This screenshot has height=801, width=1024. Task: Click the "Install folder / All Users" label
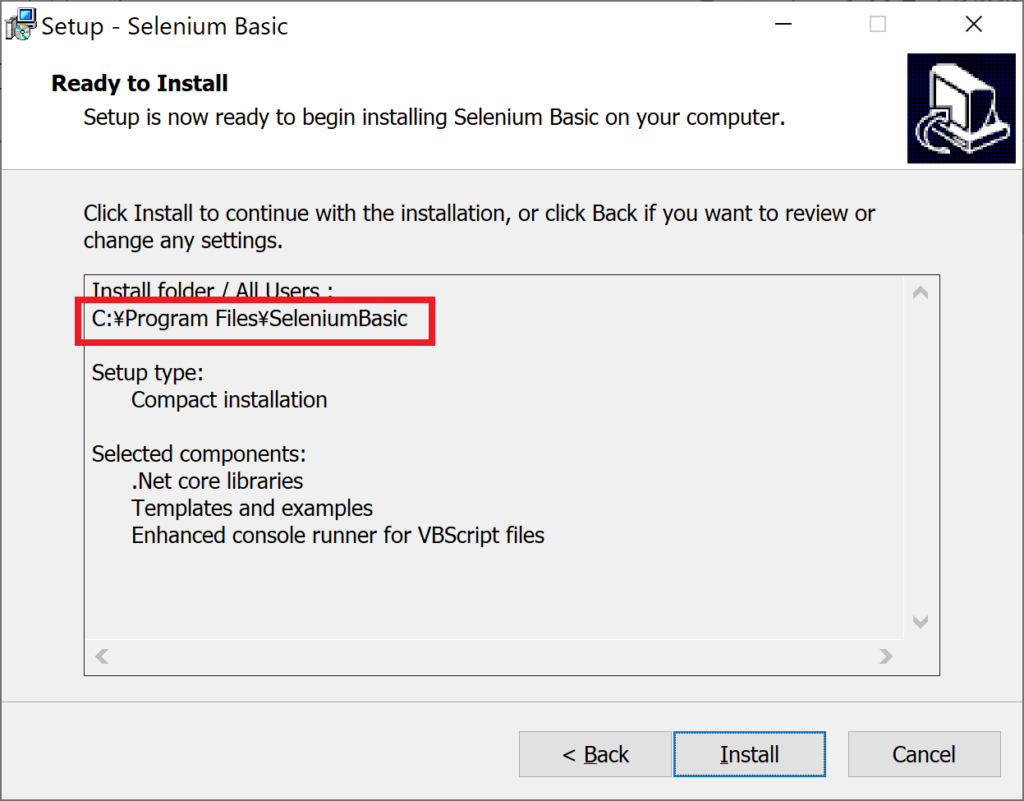tap(212, 291)
